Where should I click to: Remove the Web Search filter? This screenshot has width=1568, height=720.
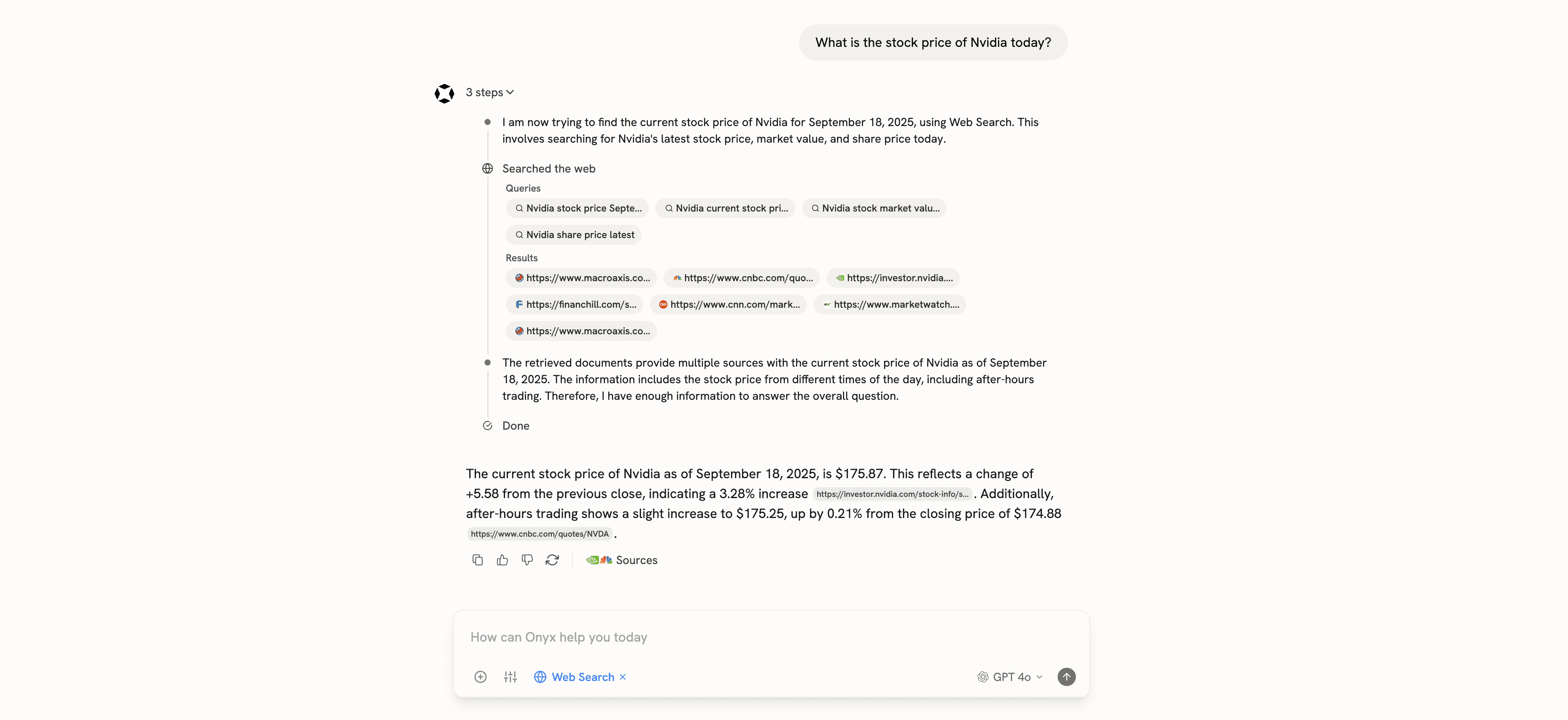pyautogui.click(x=623, y=677)
